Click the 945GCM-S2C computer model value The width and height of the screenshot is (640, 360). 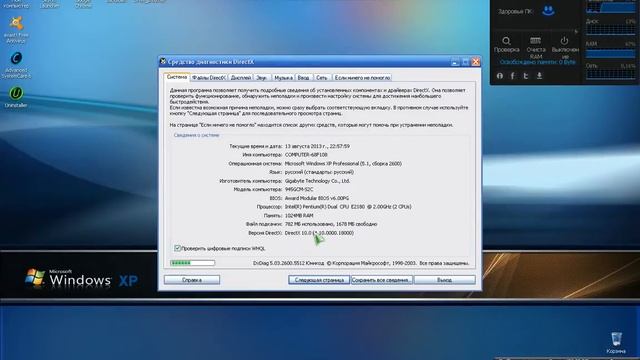click(x=299, y=189)
